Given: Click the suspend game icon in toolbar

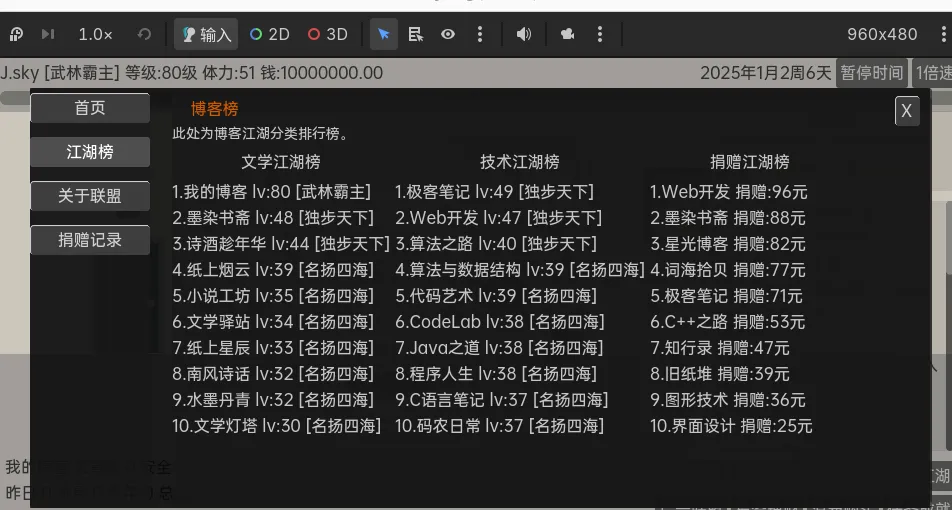Looking at the screenshot, I should click(x=16, y=34).
